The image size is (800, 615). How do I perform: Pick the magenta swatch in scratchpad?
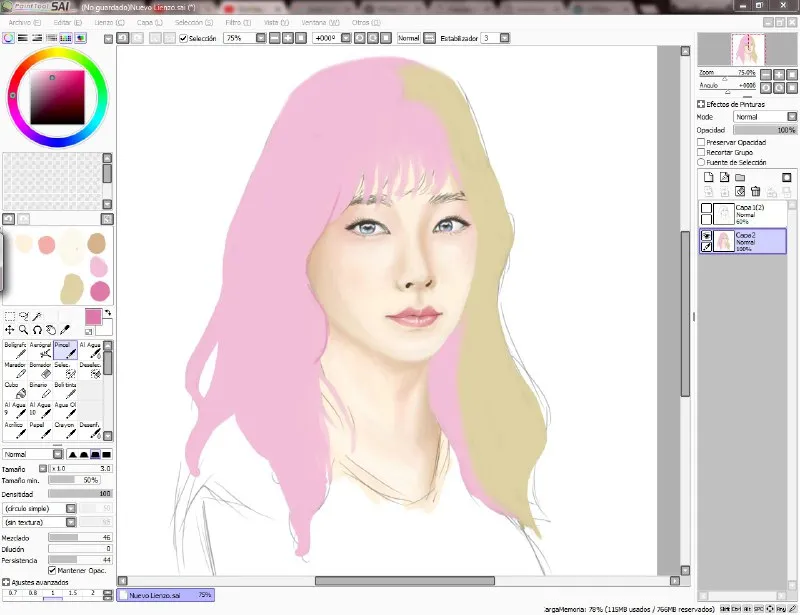pyautogui.click(x=99, y=291)
